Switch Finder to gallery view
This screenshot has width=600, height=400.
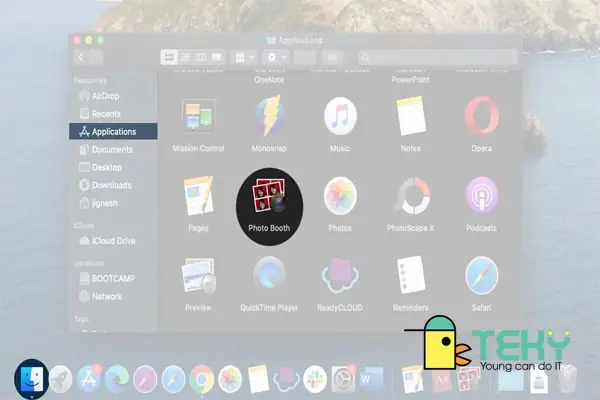(217, 57)
